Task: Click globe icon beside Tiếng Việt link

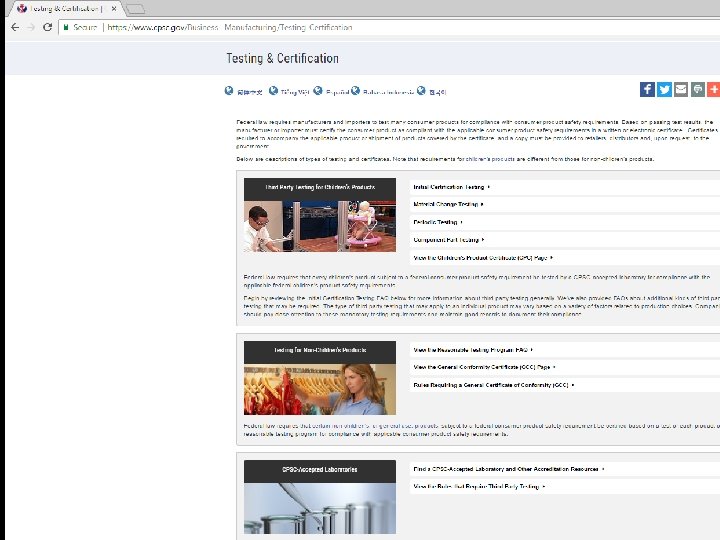Action: pyautogui.click(x=273, y=90)
